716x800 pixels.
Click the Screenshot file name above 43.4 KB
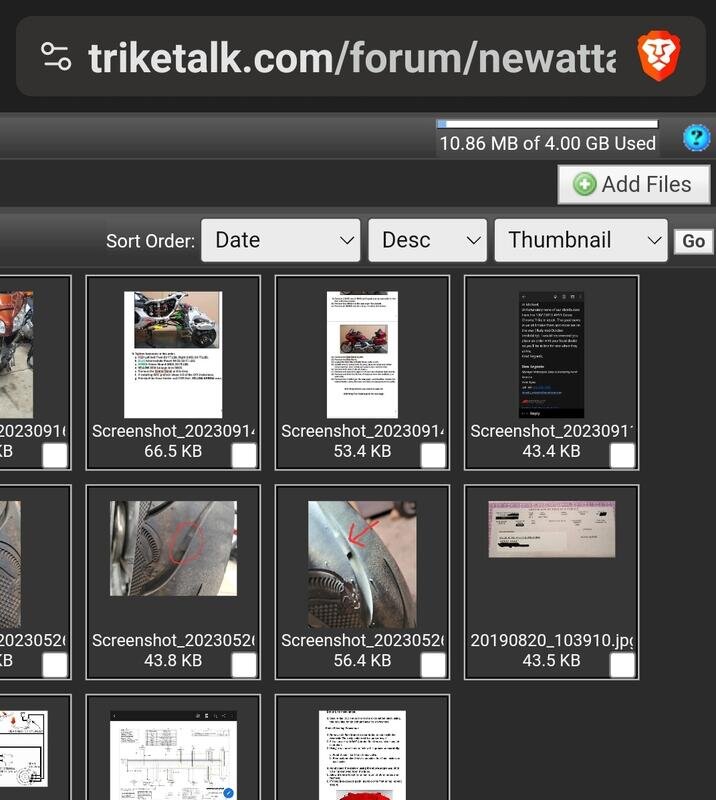(551, 431)
